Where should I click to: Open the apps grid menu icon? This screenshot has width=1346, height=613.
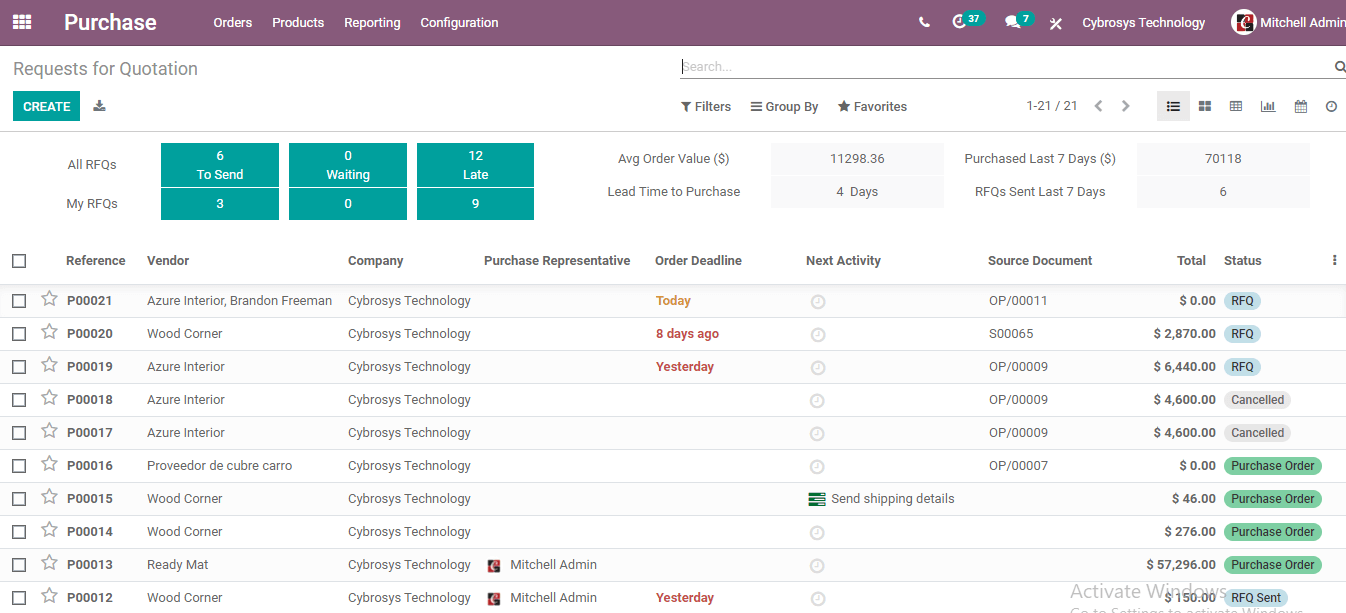tap(22, 22)
